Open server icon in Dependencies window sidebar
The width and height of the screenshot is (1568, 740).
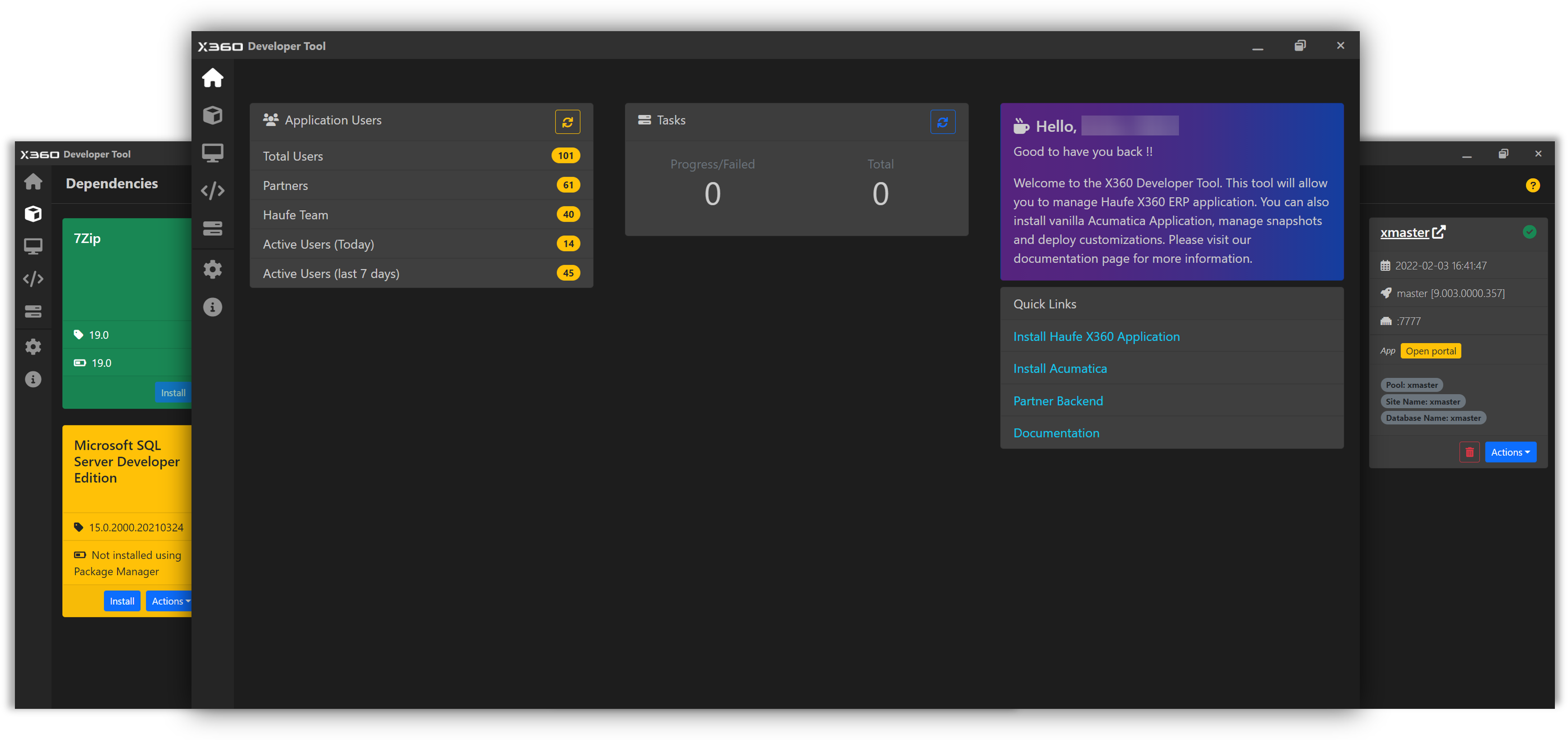pyautogui.click(x=33, y=312)
